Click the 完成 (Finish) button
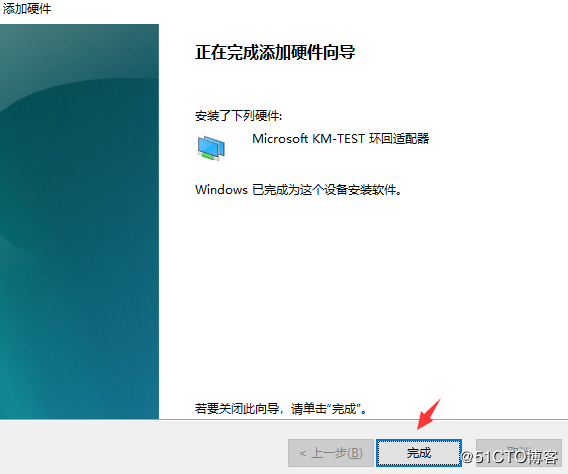The image size is (568, 474). click(x=419, y=453)
